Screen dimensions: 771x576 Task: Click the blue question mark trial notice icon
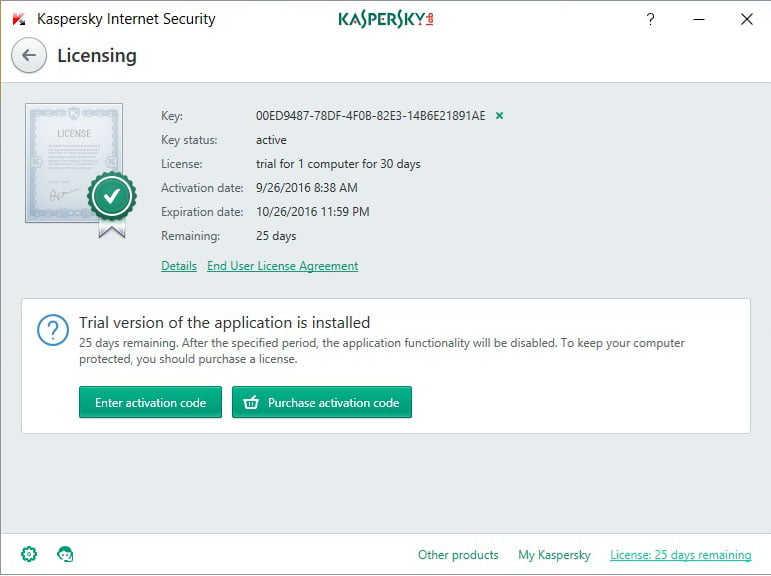53,330
